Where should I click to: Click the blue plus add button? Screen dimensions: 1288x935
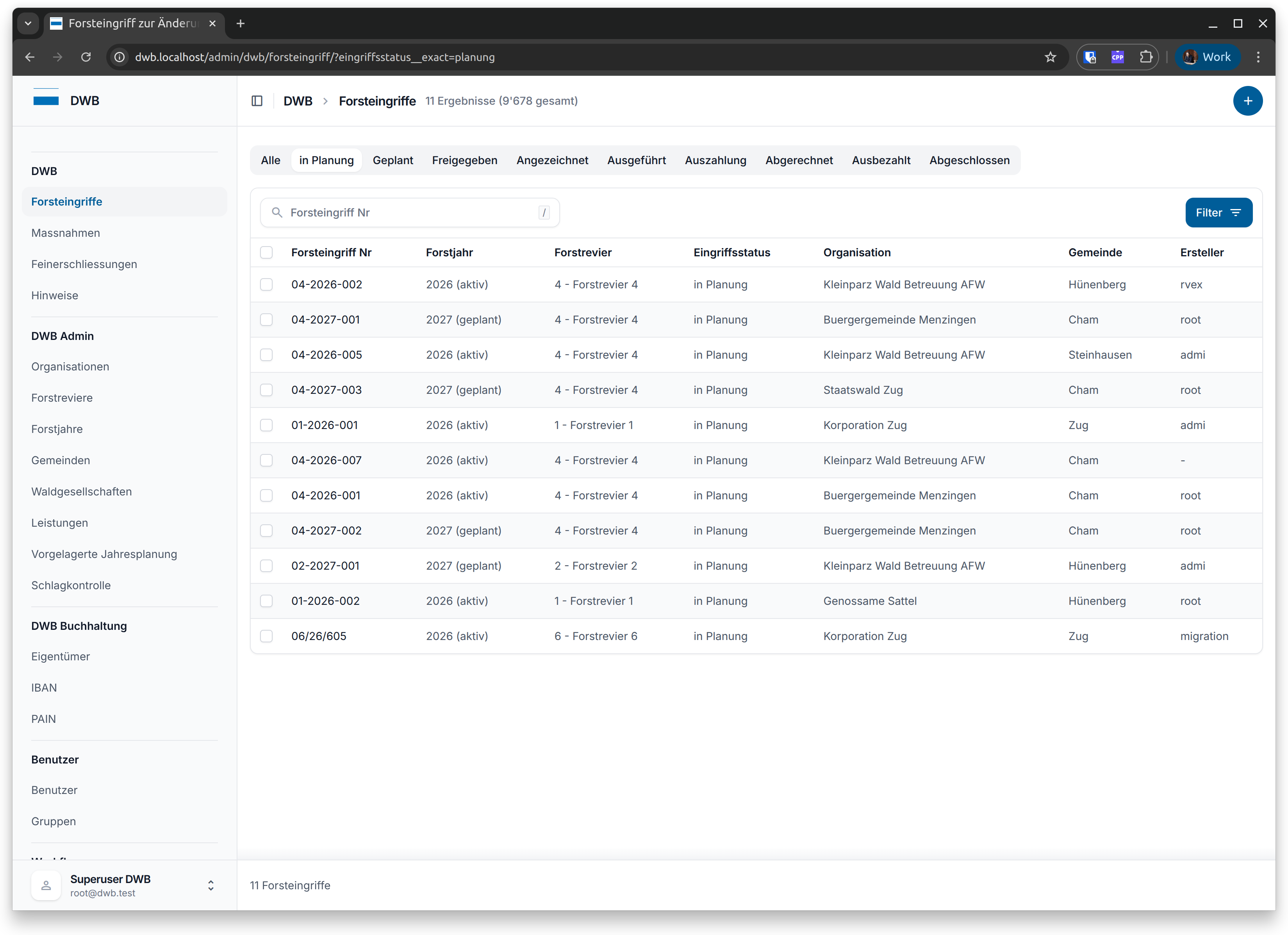tap(1247, 101)
